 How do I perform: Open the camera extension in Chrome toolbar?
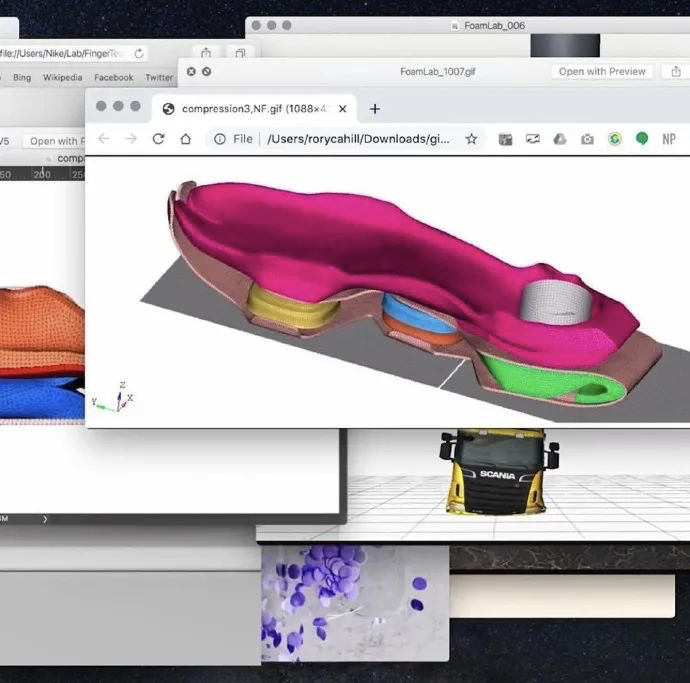pyautogui.click(x=588, y=139)
